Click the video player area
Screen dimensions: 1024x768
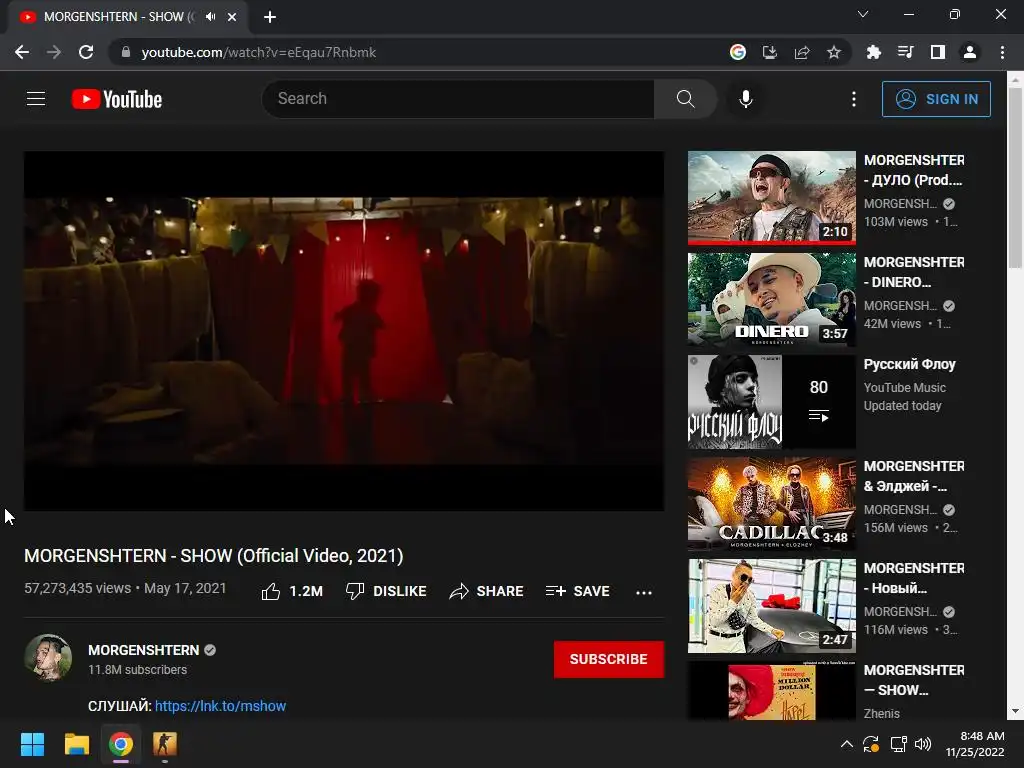click(344, 331)
